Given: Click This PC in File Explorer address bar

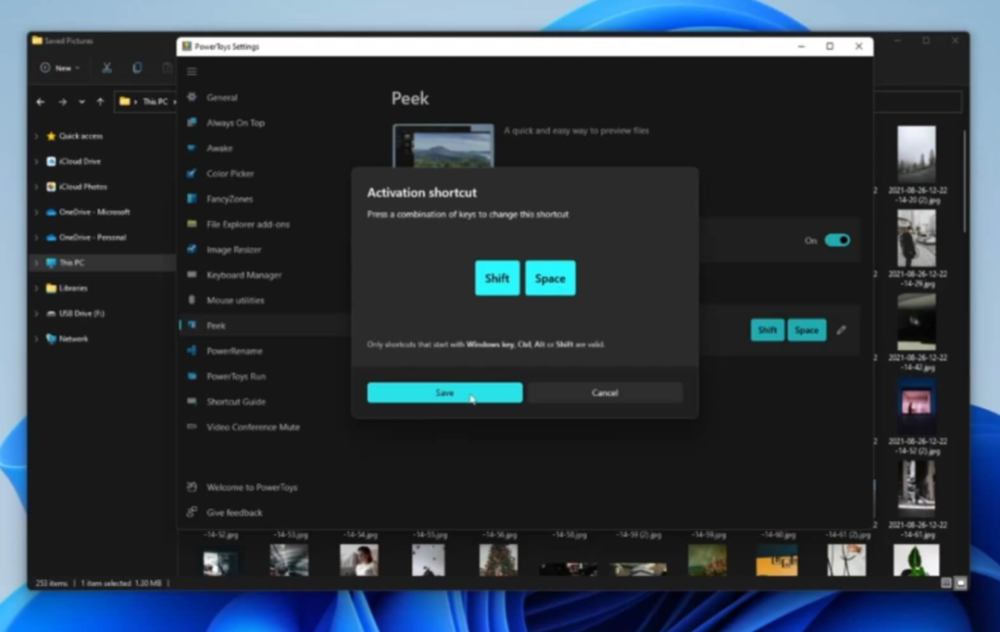Looking at the screenshot, I should click(x=155, y=101).
